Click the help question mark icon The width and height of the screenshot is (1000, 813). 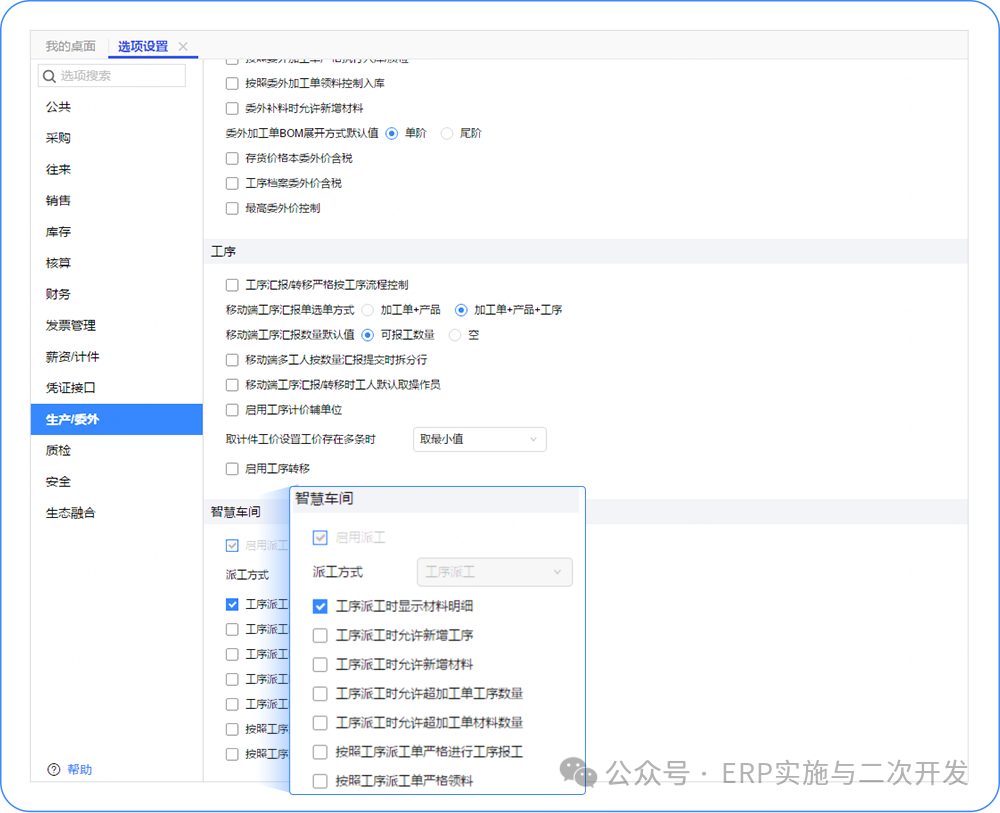coord(54,769)
